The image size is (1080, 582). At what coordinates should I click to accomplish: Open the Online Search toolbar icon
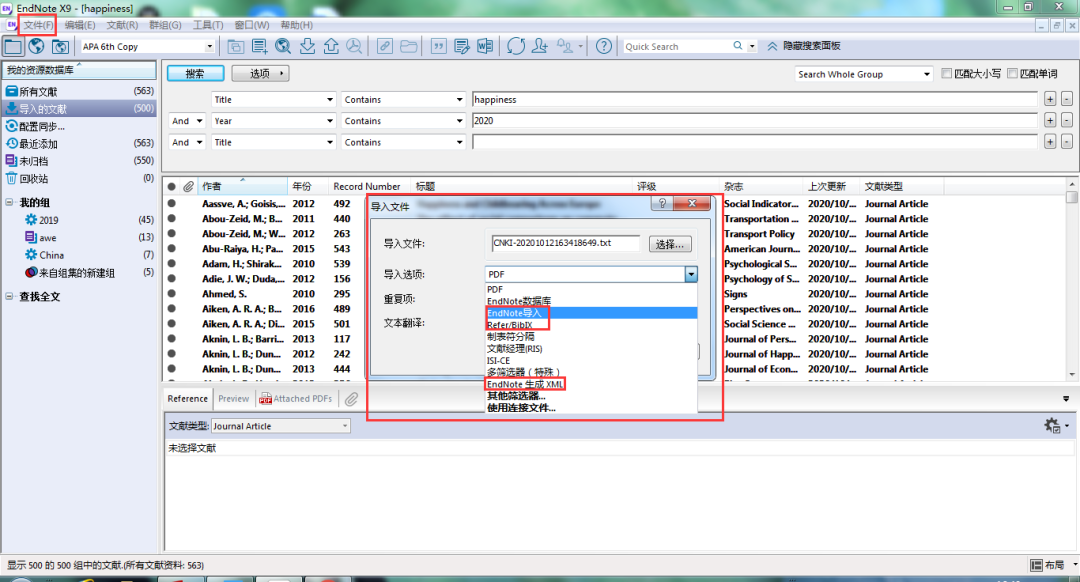[x=283, y=46]
